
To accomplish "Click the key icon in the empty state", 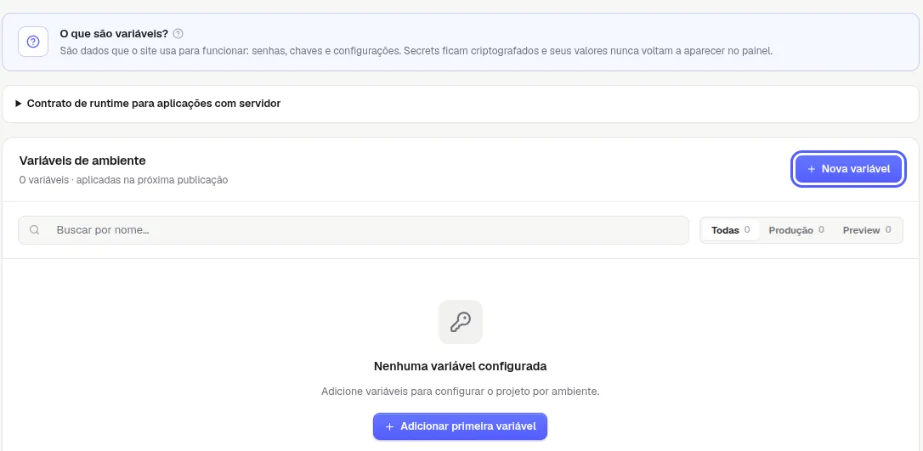I will [x=460, y=322].
